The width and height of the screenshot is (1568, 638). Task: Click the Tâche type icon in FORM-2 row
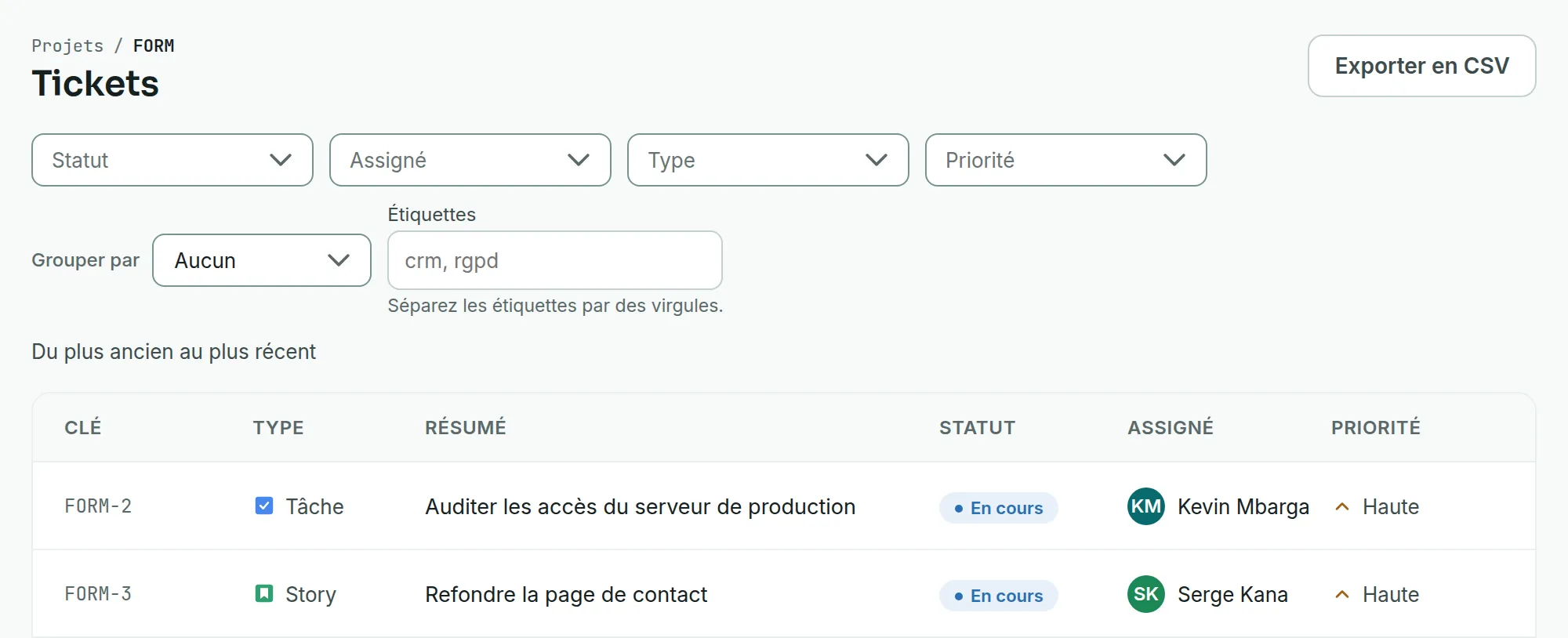pyautogui.click(x=264, y=506)
